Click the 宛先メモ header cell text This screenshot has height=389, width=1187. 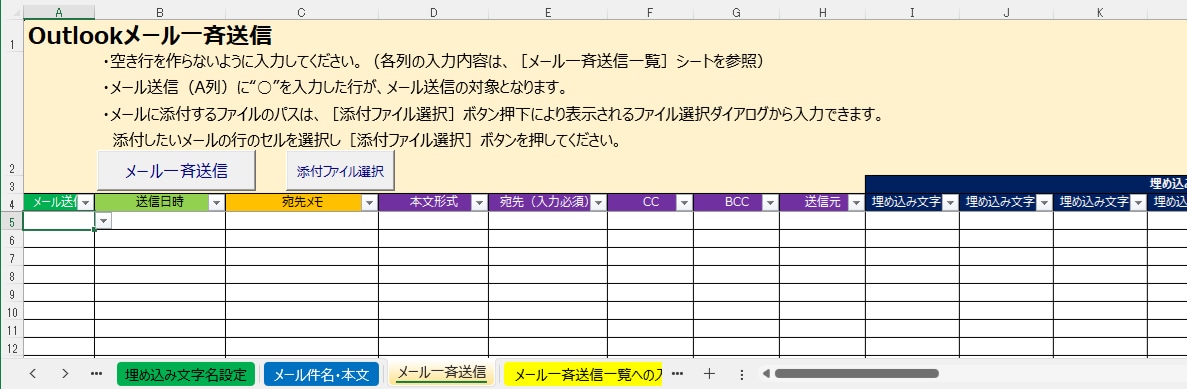(x=301, y=203)
